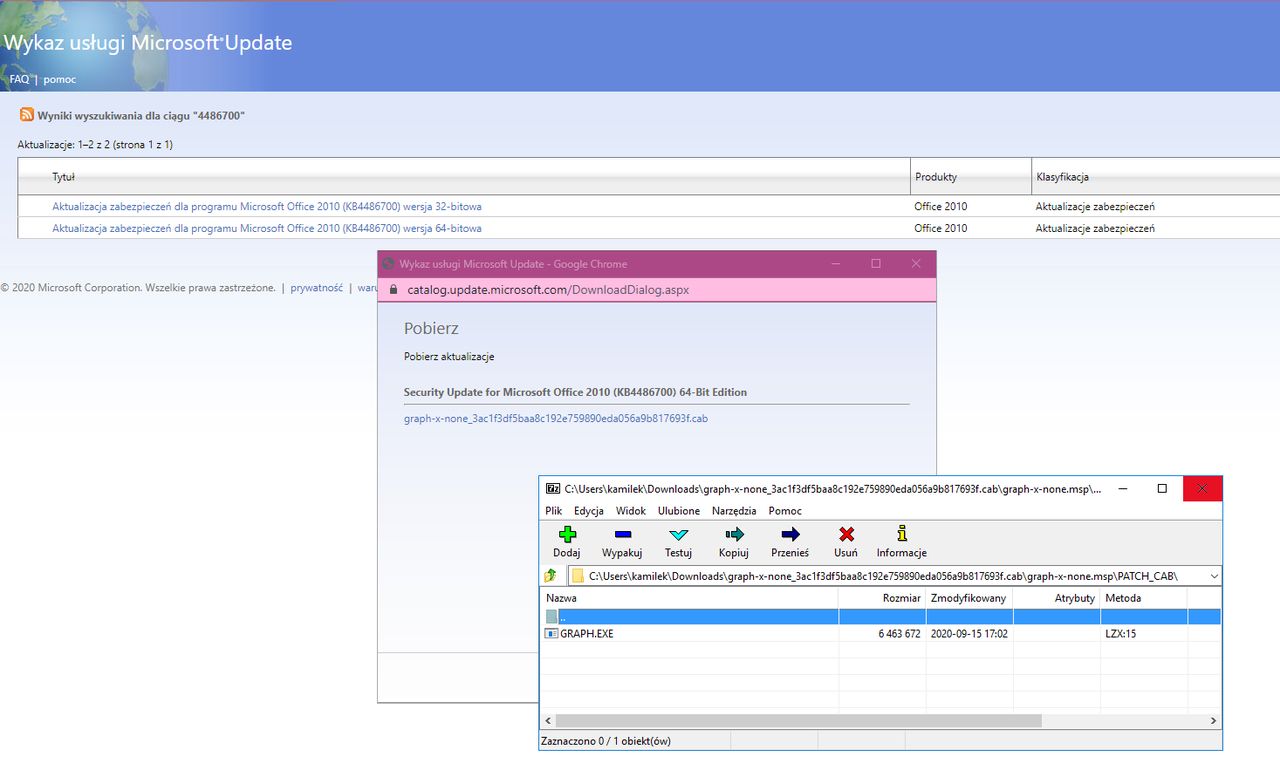
Task: Sort by the Zmodyfikowany column header
Action: [x=969, y=598]
